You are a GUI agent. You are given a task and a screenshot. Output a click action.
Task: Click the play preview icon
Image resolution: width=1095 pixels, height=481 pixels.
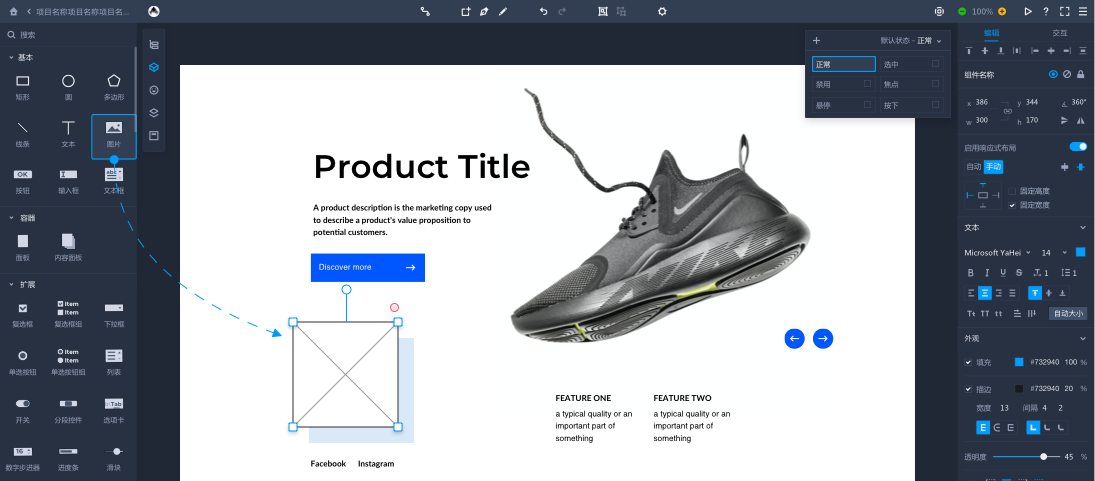[1027, 11]
